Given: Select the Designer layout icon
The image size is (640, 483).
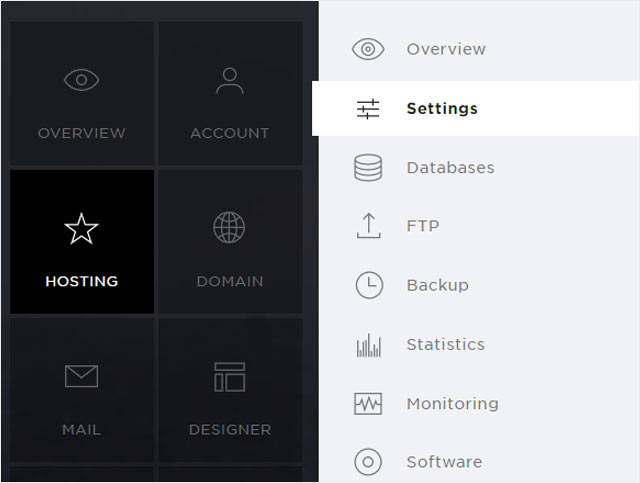Looking at the screenshot, I should 230,377.
